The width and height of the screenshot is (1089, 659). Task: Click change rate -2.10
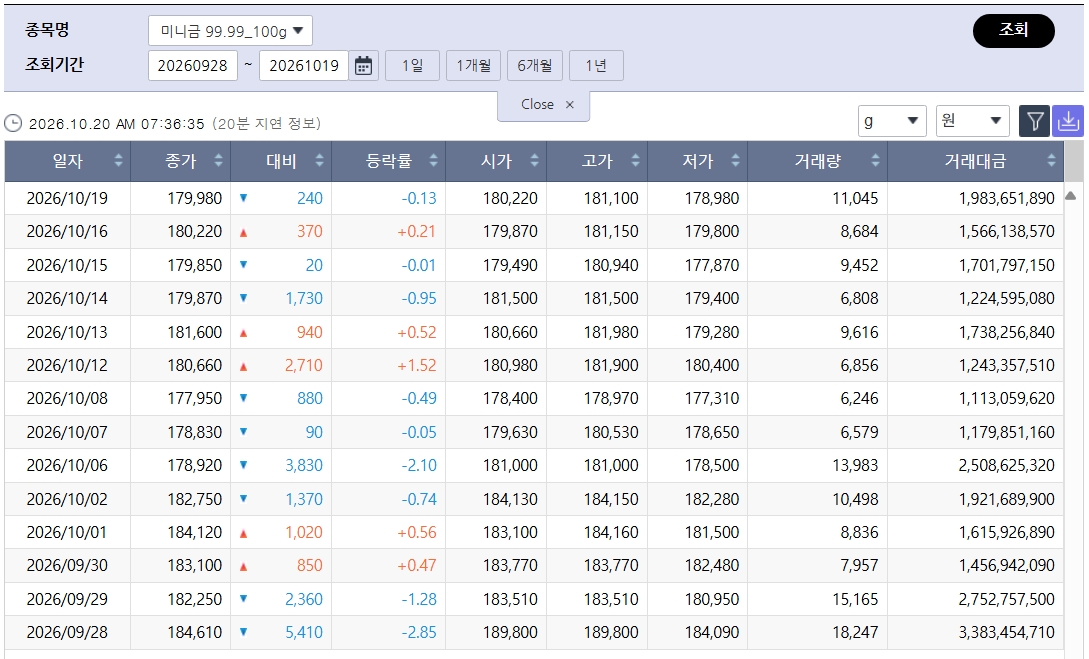[419, 465]
